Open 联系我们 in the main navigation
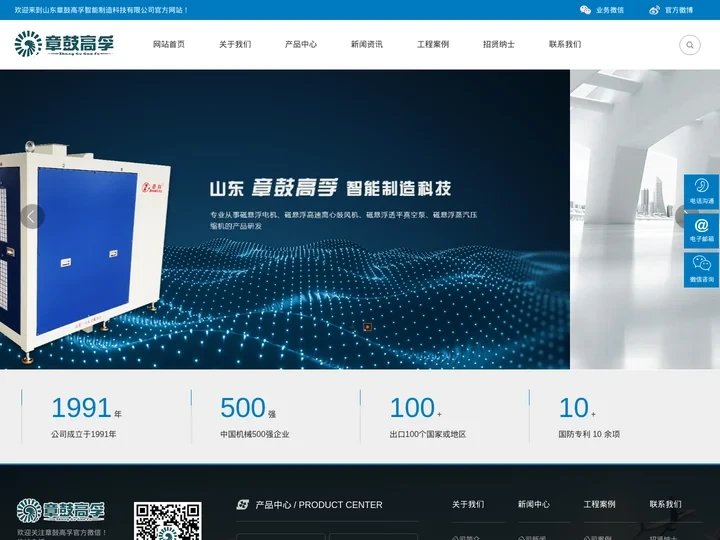 click(565, 45)
